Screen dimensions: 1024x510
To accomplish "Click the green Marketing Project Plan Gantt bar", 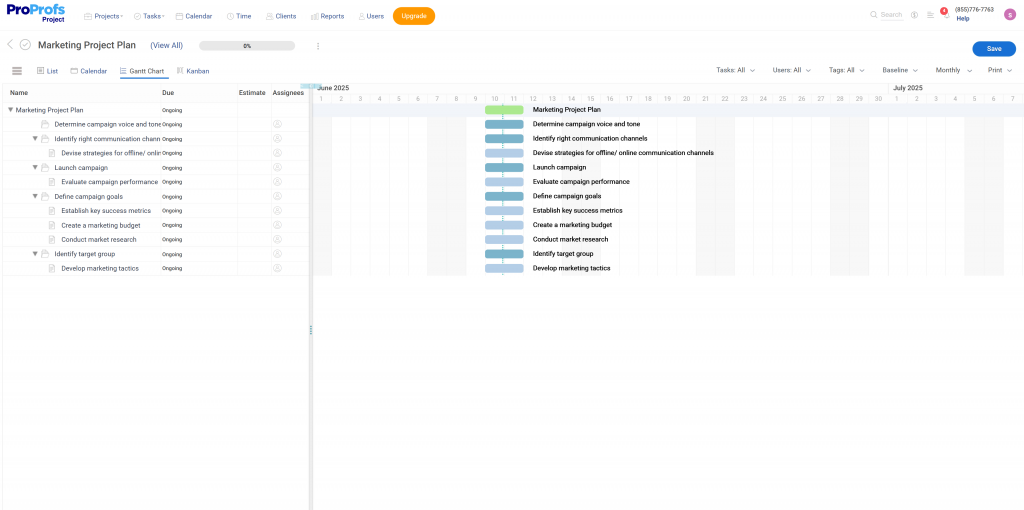I will 504,110.
